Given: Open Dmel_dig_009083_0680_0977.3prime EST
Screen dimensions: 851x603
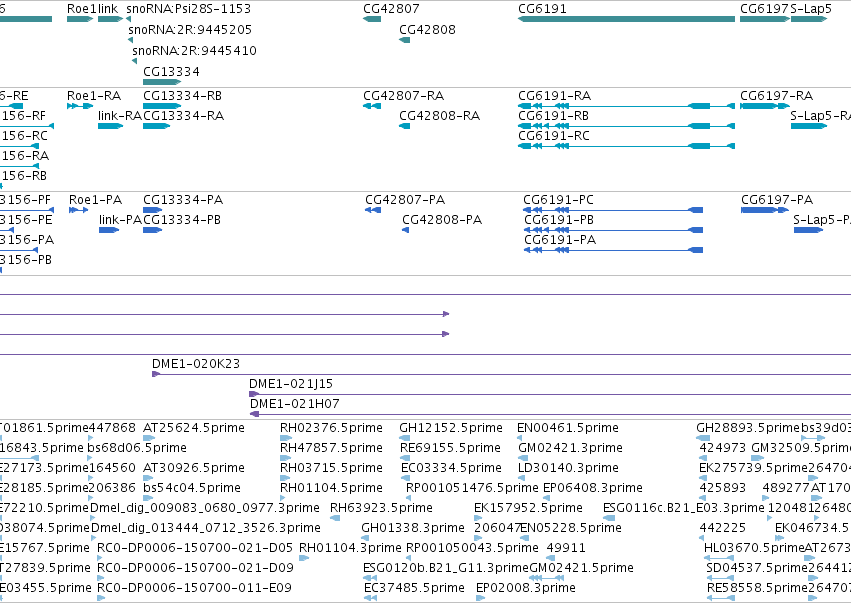Looking at the screenshot, I should (x=205, y=508).
